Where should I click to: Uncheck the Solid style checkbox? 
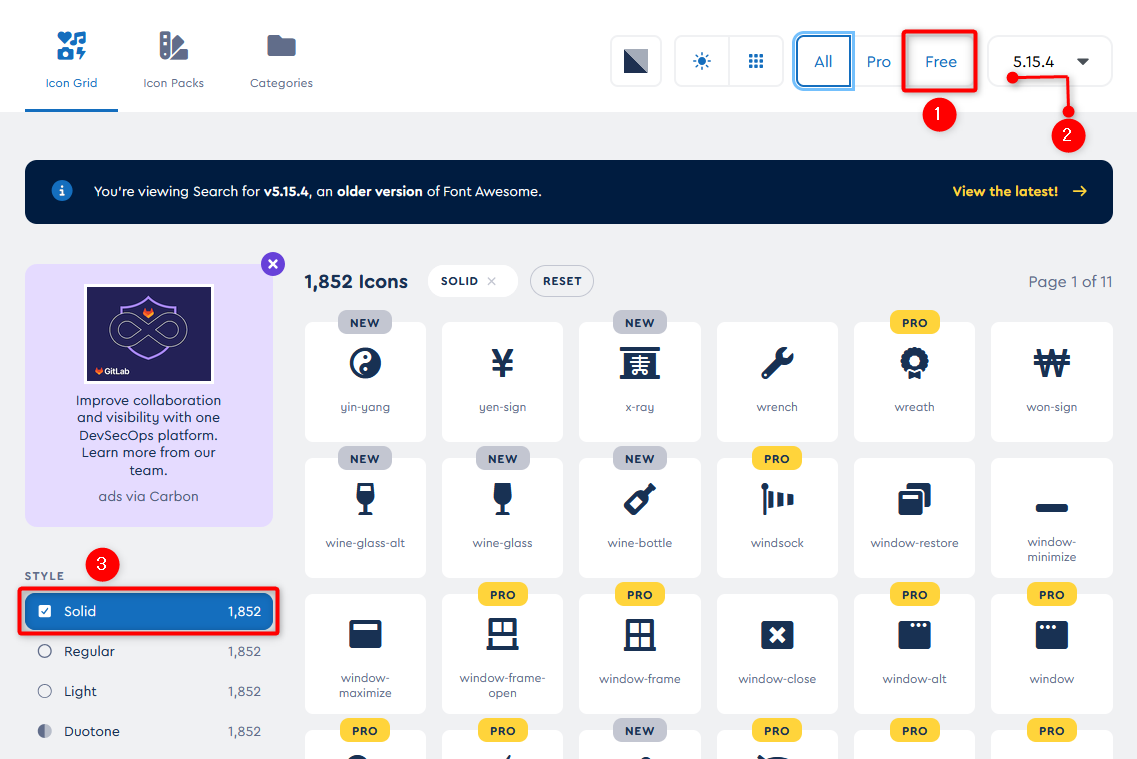click(x=45, y=611)
